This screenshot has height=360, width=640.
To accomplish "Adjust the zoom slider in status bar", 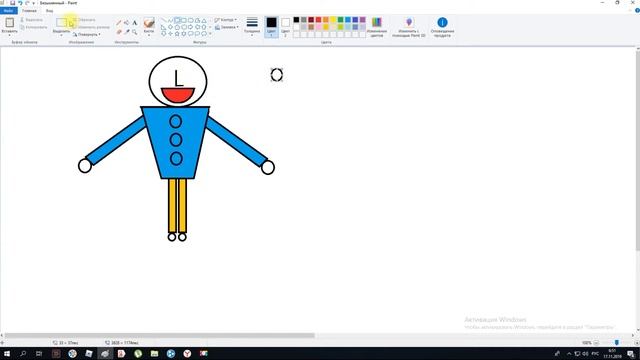I will [x=617, y=343].
